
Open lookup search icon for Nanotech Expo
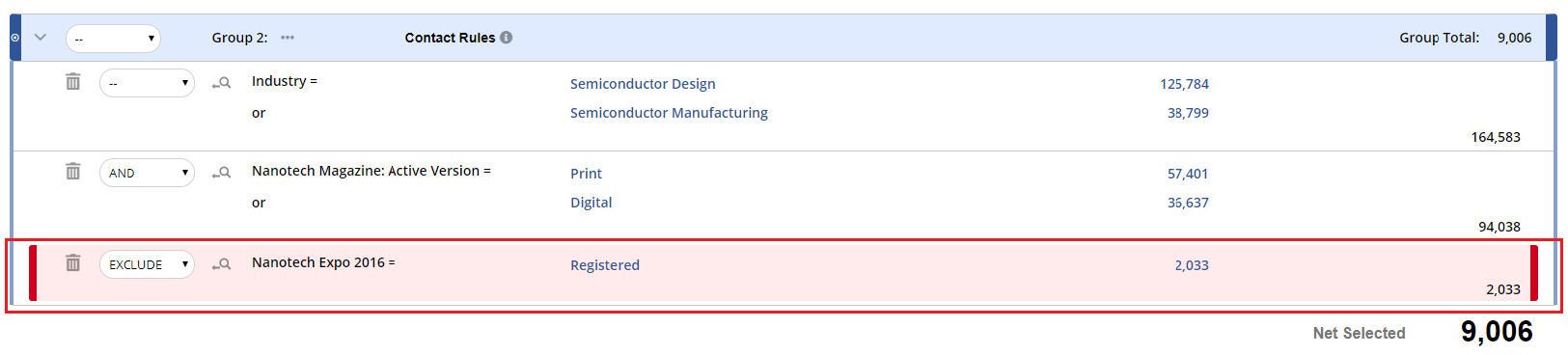click(x=222, y=264)
